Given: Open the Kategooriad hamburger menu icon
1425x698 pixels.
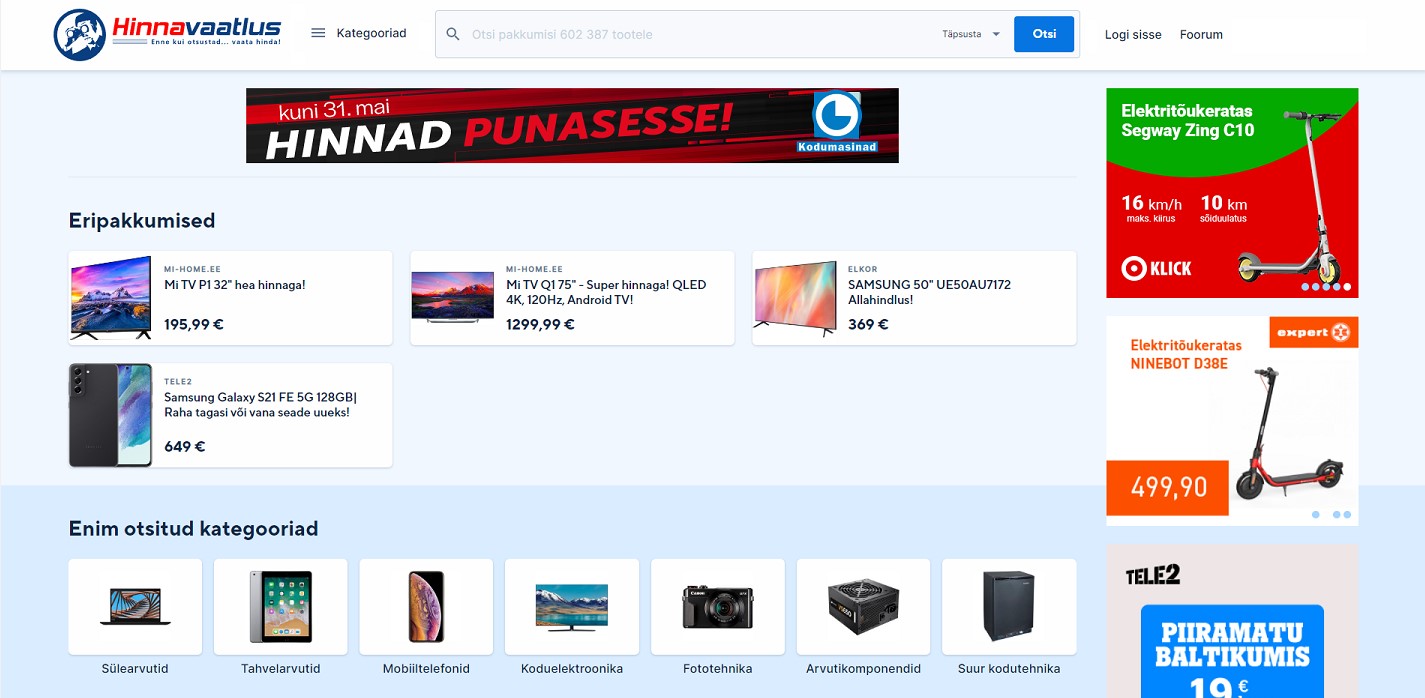Looking at the screenshot, I should click(x=318, y=33).
